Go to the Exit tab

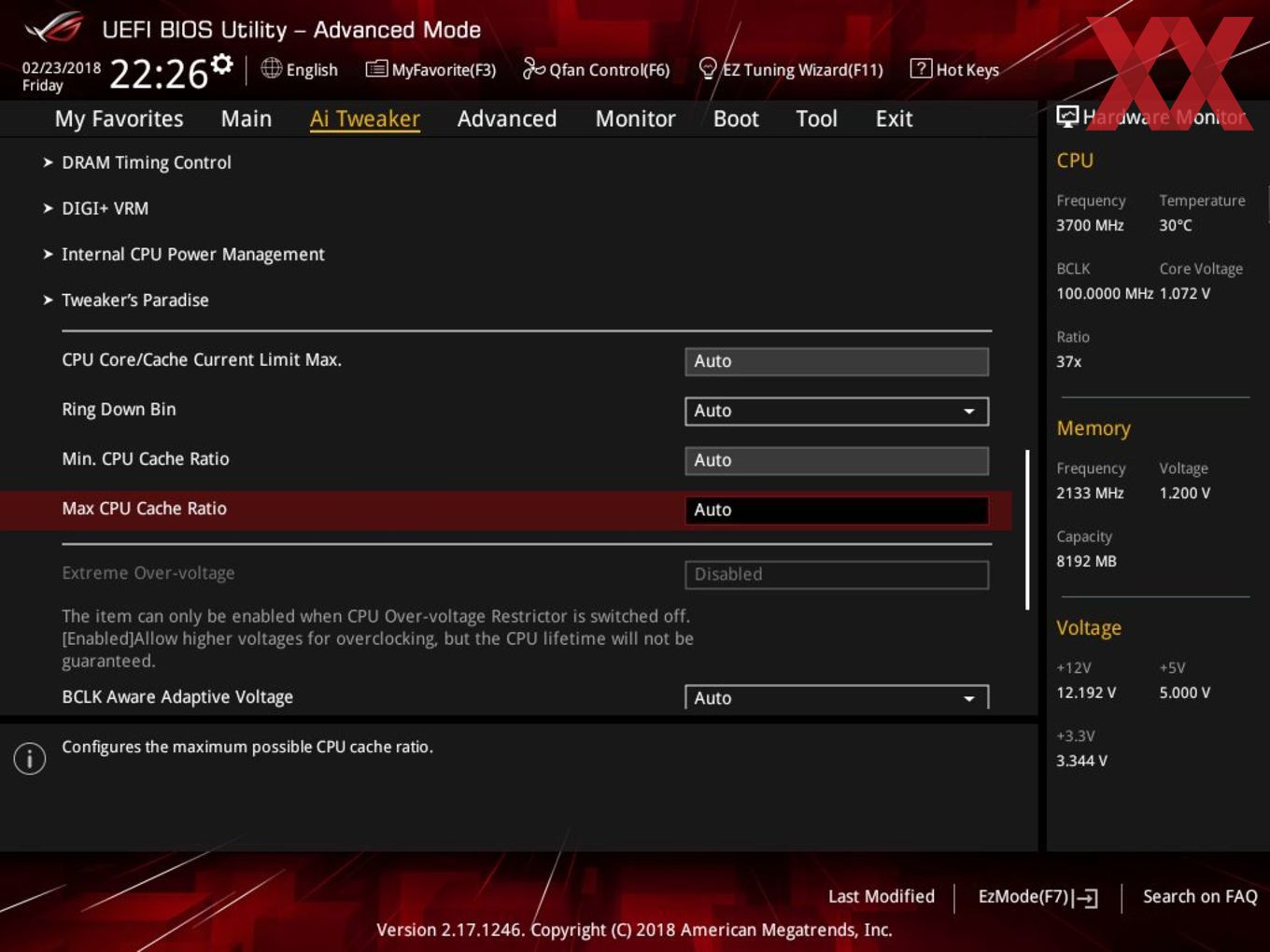click(894, 119)
